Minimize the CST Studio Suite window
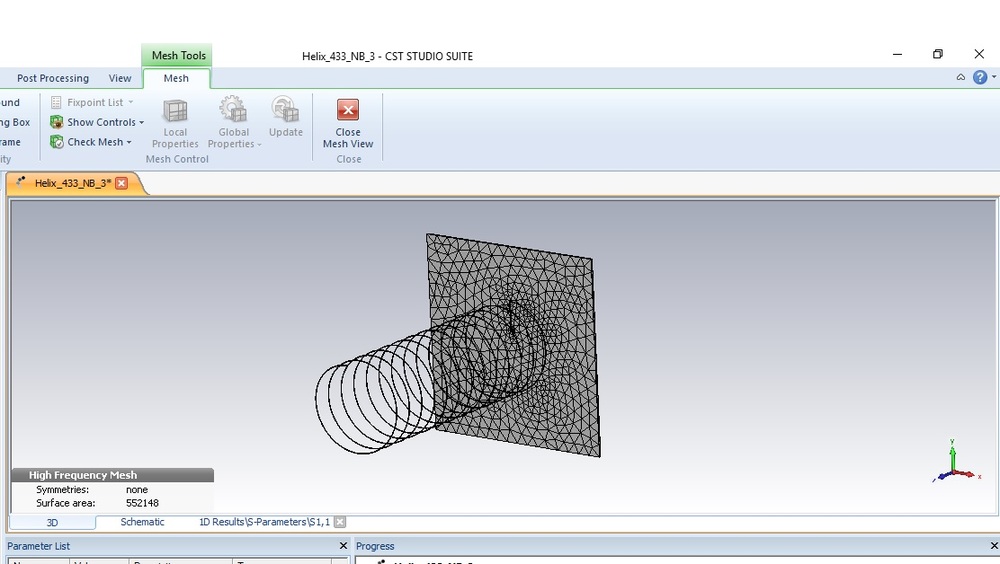The height and width of the screenshot is (564, 1000). (897, 54)
